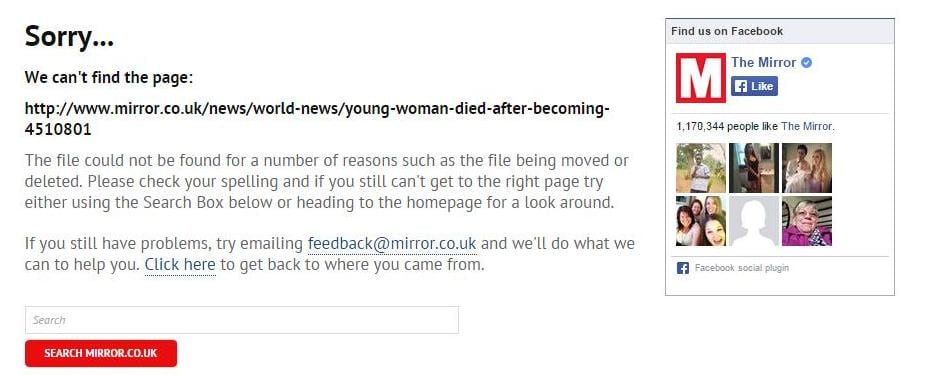Follow the Click here link
The width and height of the screenshot is (931, 375).
(x=180, y=265)
